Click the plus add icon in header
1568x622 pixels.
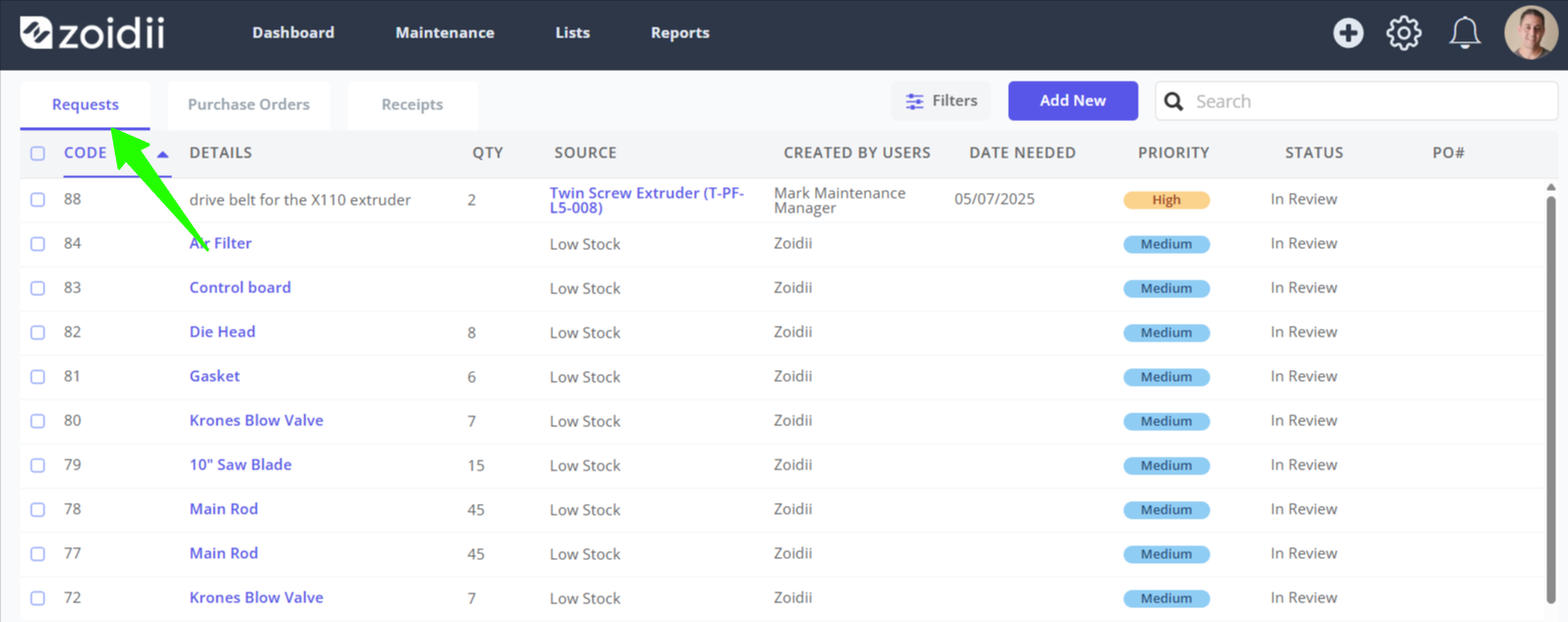(x=1348, y=32)
